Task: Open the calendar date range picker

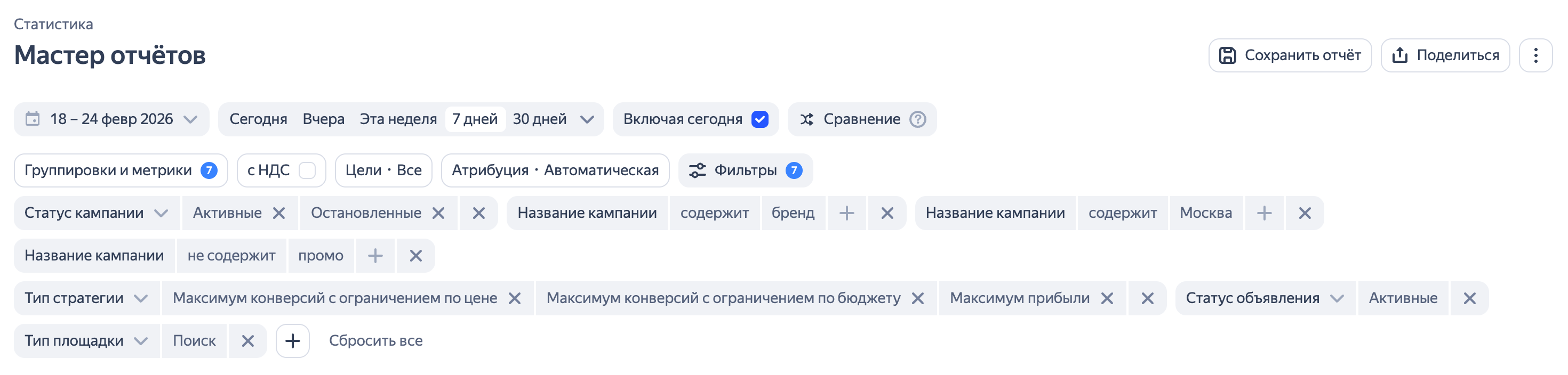Action: click(111, 119)
